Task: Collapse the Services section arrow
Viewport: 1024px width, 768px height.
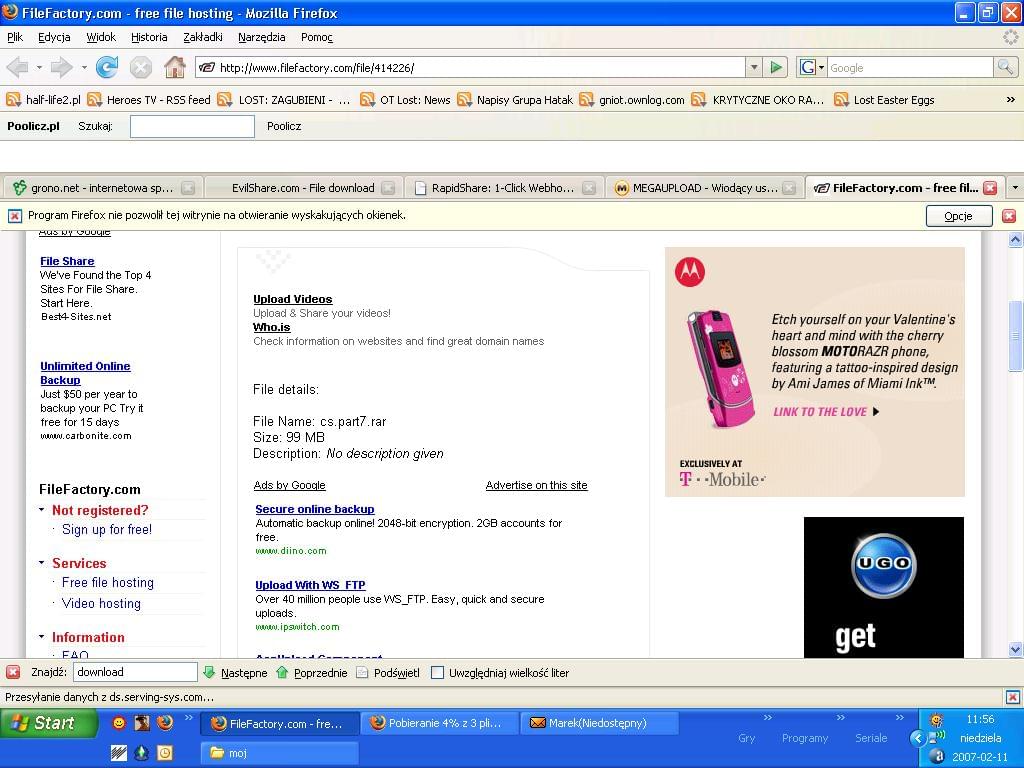Action: pyautogui.click(x=42, y=563)
